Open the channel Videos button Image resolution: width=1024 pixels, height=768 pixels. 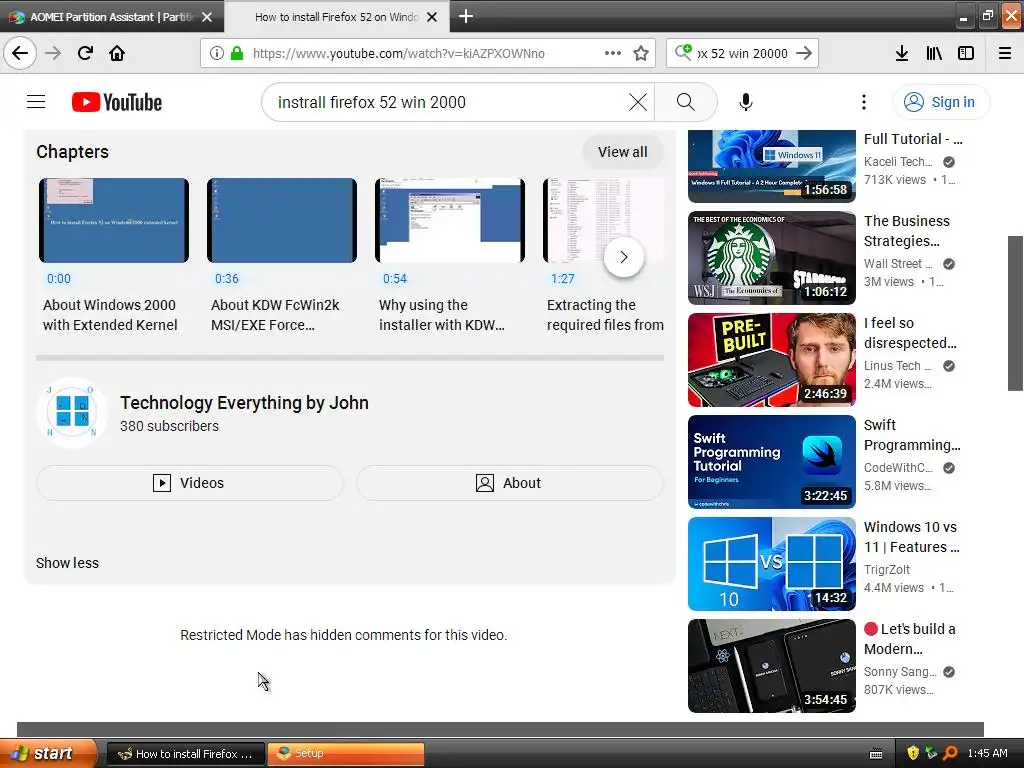[x=189, y=483]
